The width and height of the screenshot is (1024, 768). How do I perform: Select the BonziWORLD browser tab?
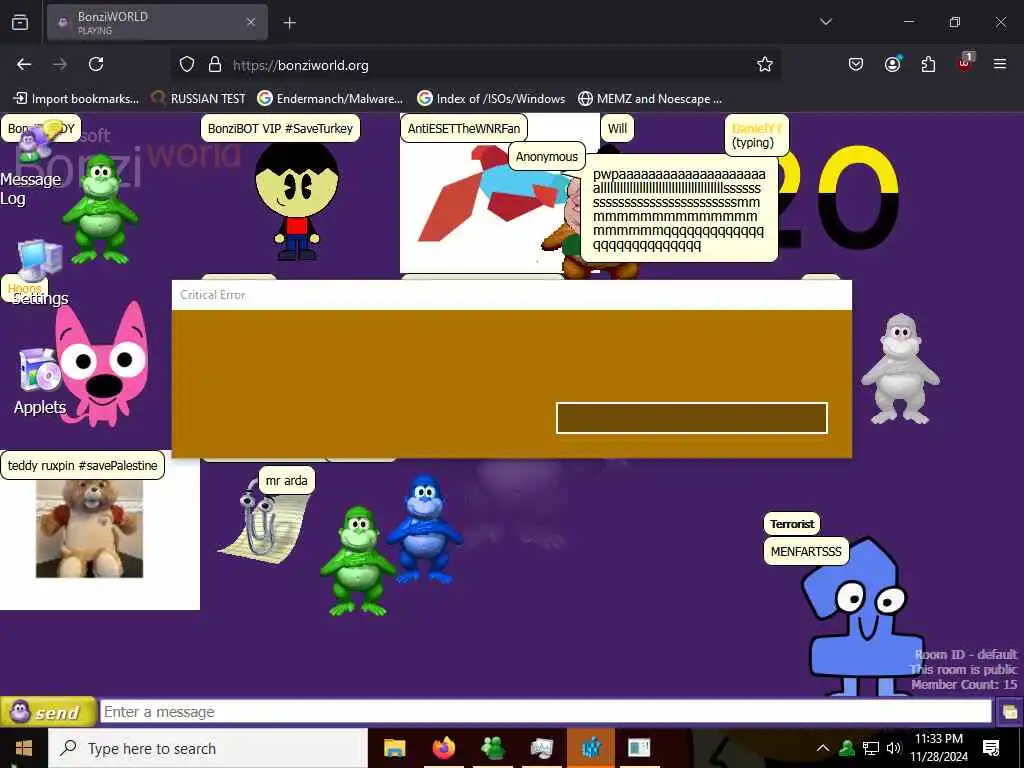[157, 23]
